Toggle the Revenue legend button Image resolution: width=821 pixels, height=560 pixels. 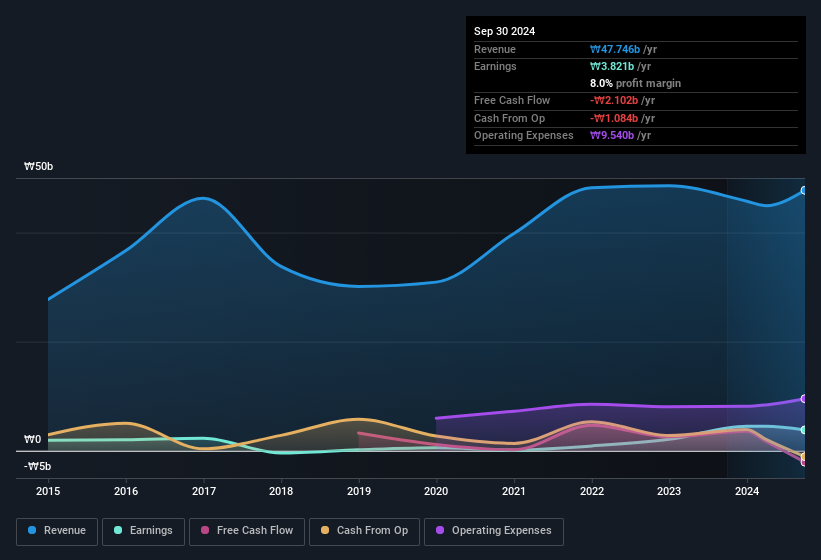point(57,532)
